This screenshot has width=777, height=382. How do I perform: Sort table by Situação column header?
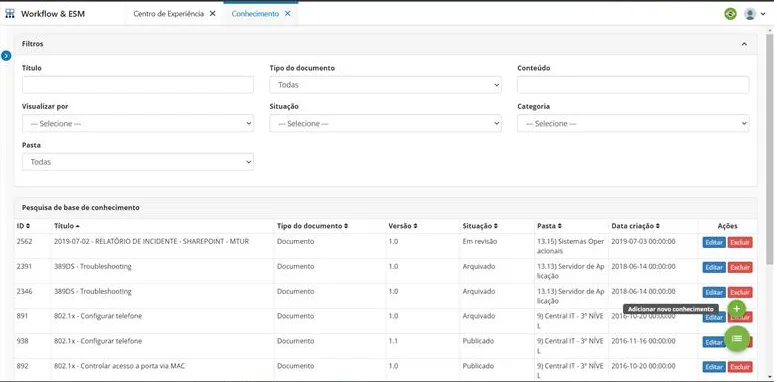480,226
